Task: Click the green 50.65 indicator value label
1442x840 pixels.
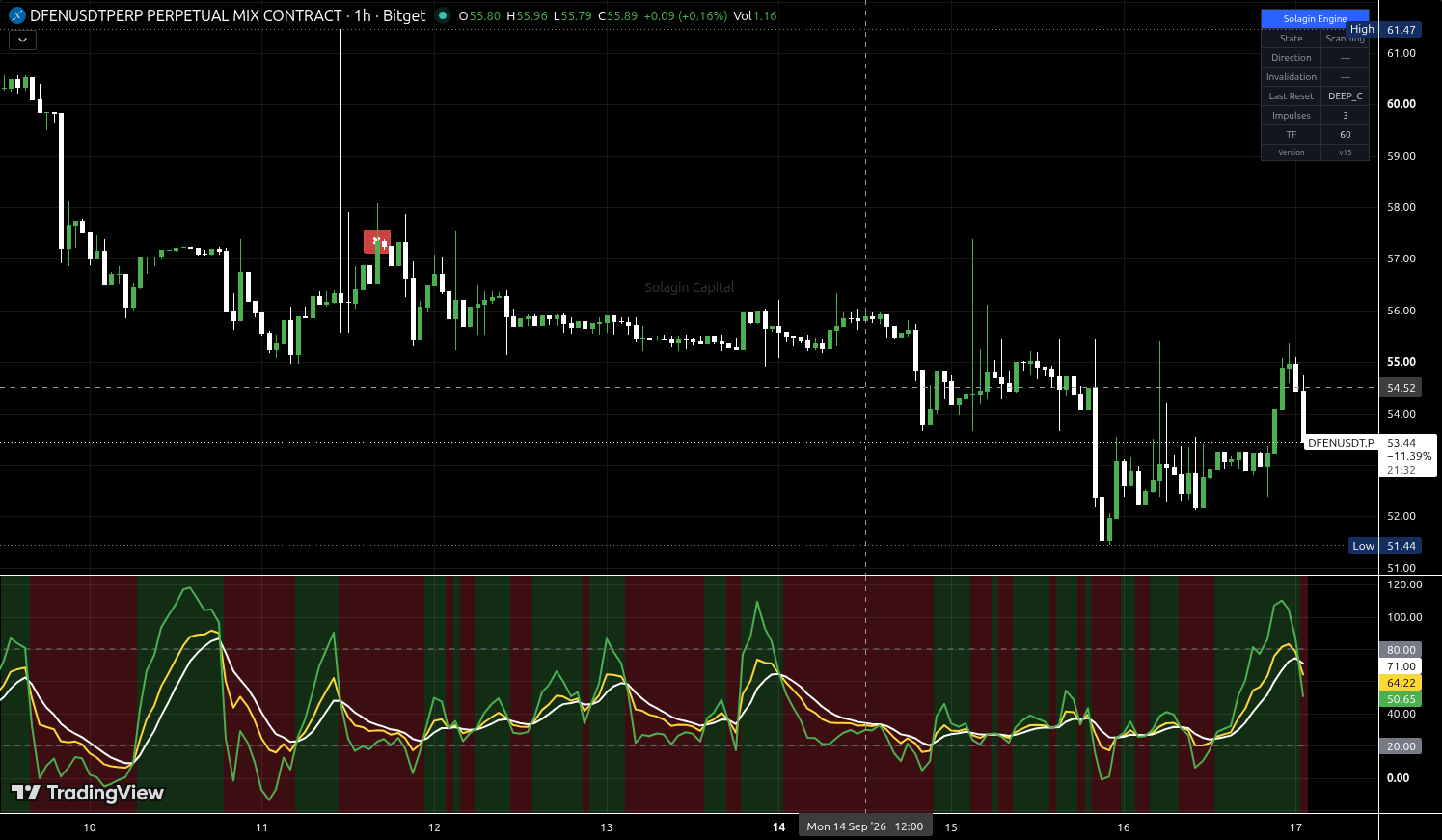Action: click(x=1401, y=699)
